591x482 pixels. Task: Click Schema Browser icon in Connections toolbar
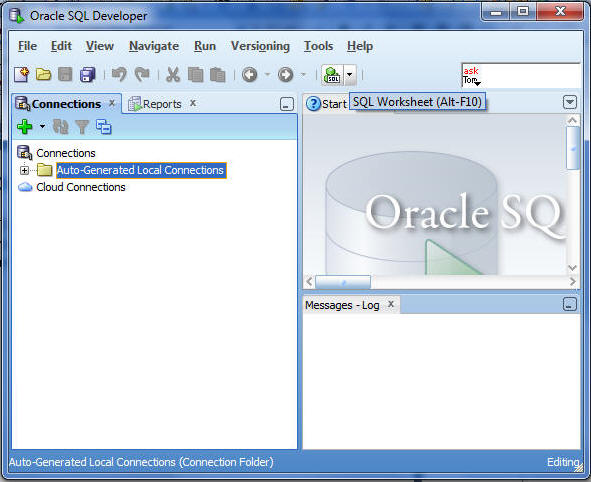[x=104, y=127]
